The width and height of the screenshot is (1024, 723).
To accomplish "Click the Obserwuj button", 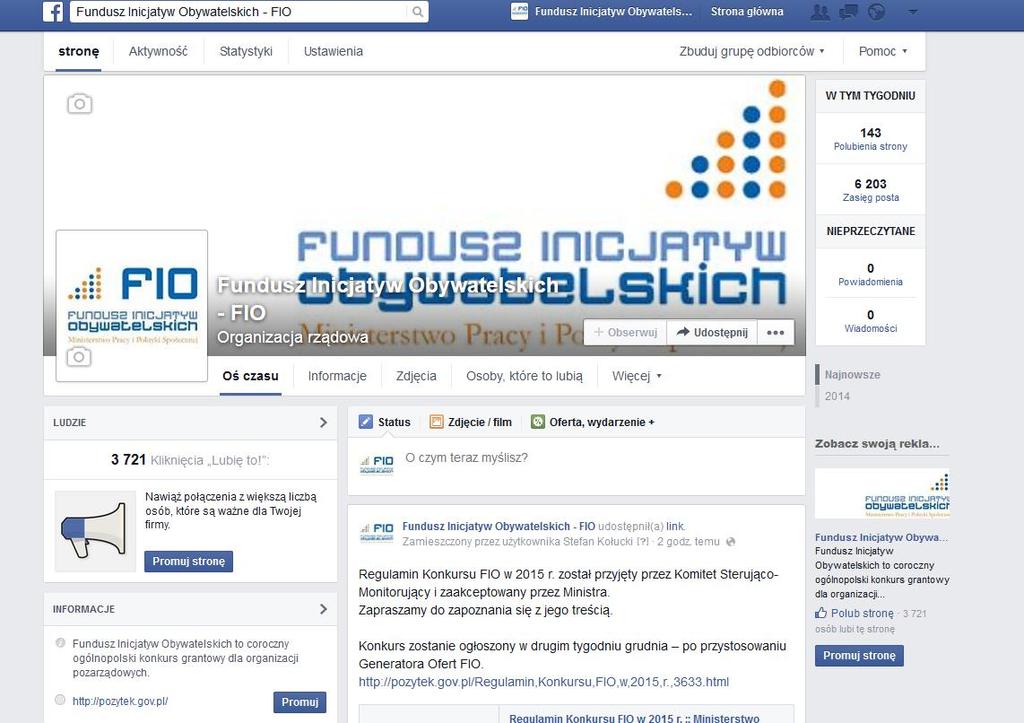I will 625,332.
